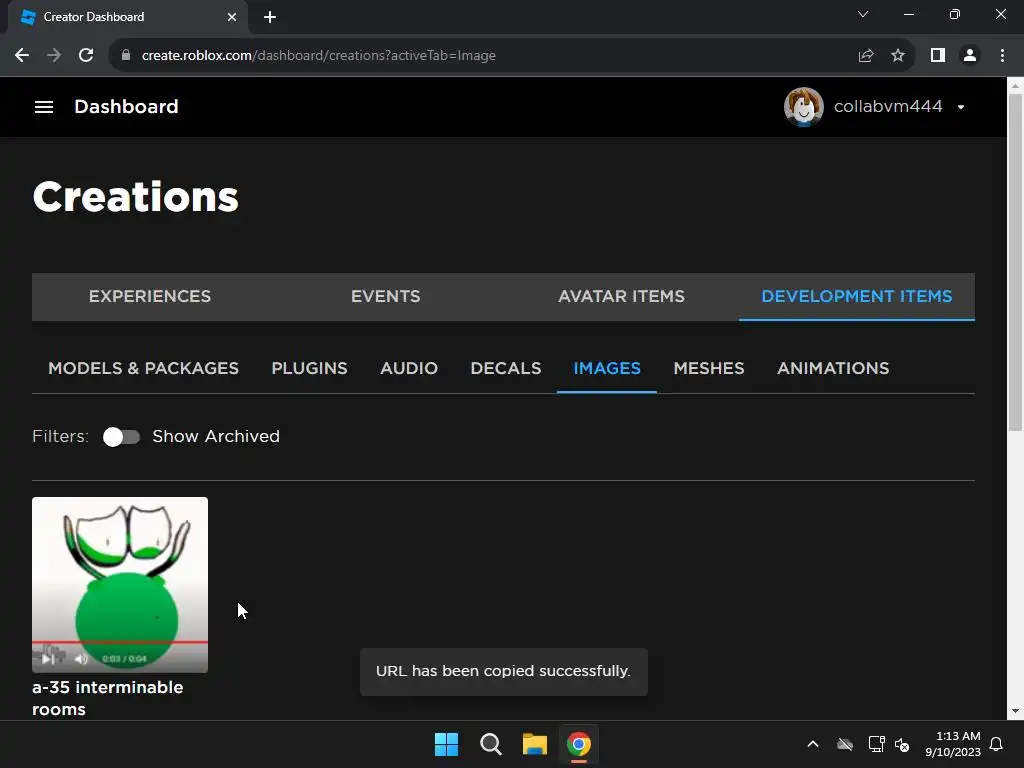
Task: Dismiss the 'URL has been copied successfully' toast
Action: 504,671
